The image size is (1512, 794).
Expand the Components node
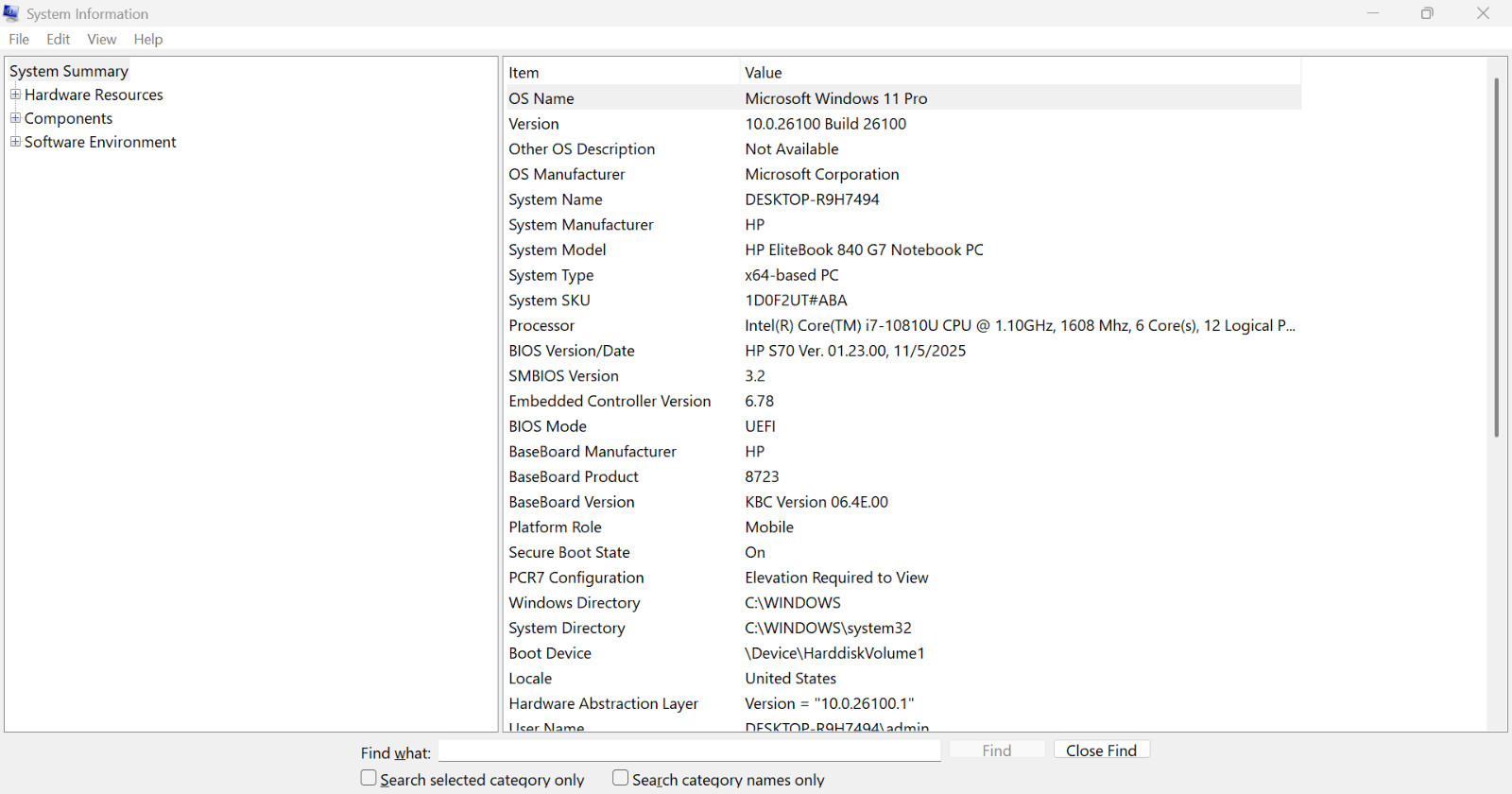click(x=15, y=117)
